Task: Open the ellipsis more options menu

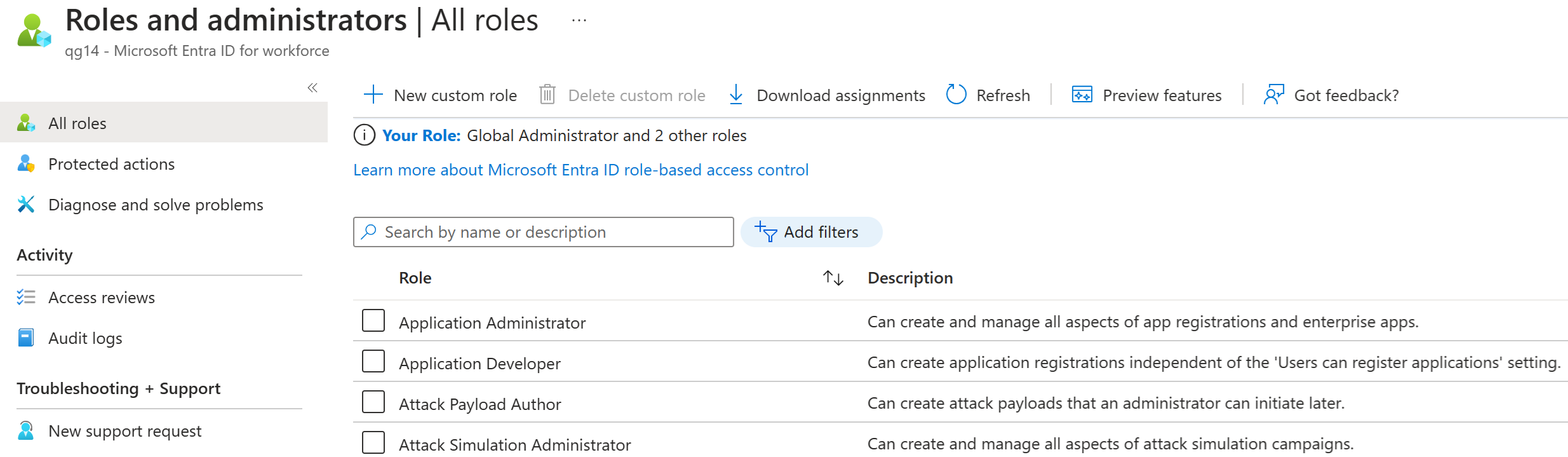Action: point(579,20)
